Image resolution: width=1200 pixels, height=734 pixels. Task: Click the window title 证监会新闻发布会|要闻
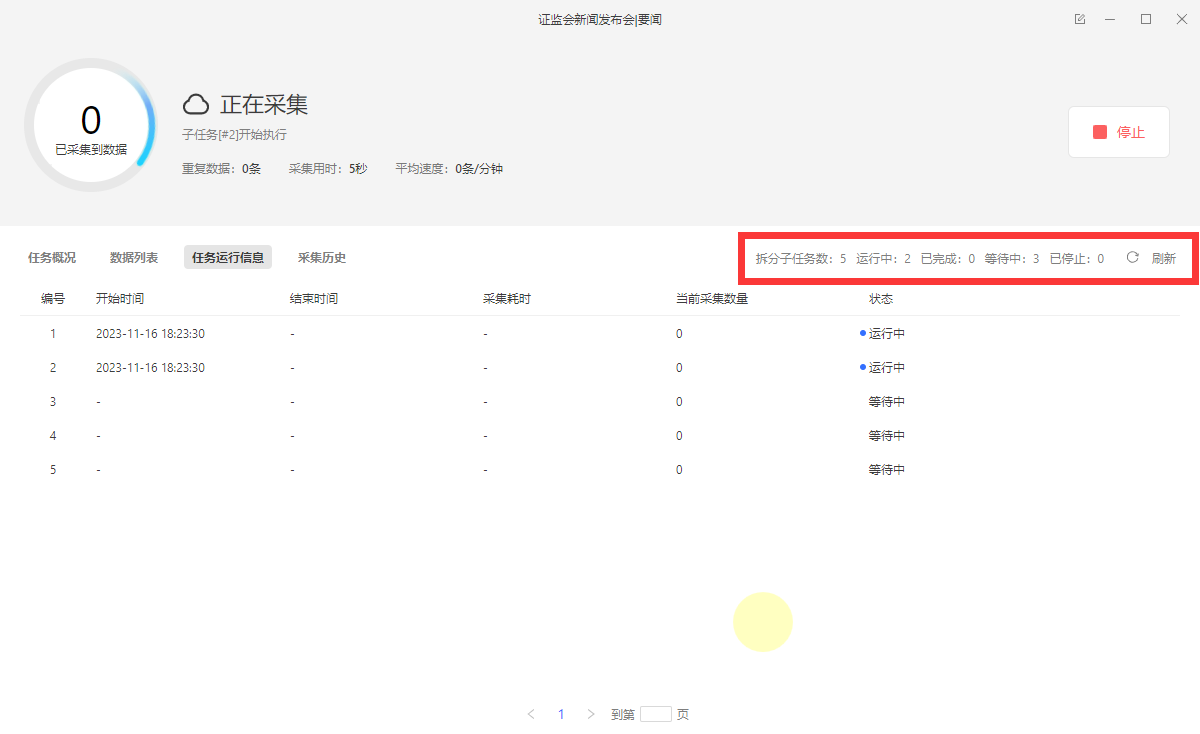tap(600, 19)
